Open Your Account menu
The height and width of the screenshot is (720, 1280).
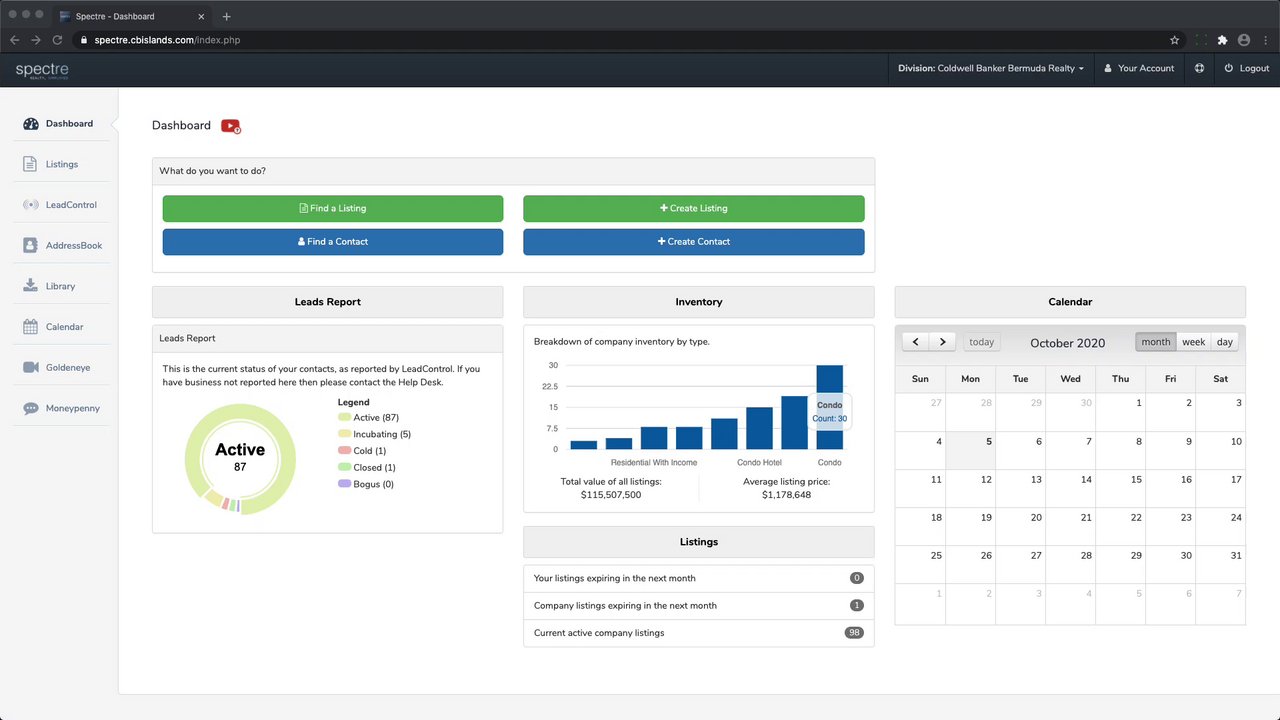[1139, 68]
